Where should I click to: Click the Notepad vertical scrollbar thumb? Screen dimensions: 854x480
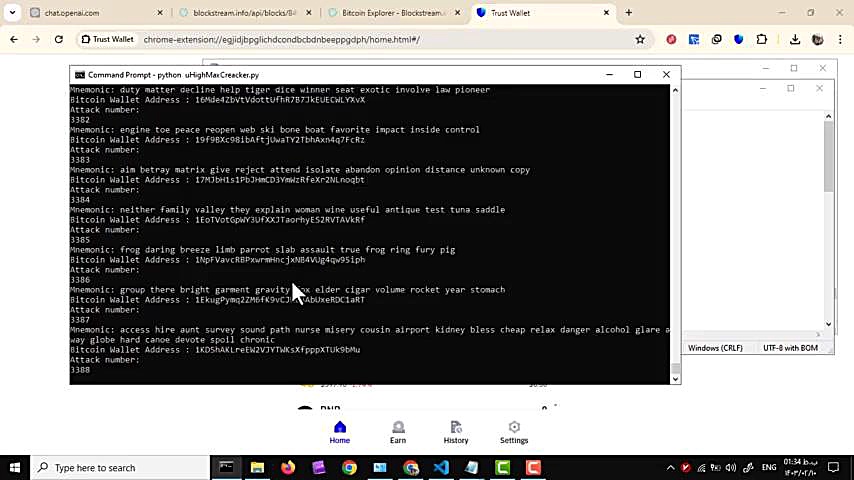click(828, 156)
